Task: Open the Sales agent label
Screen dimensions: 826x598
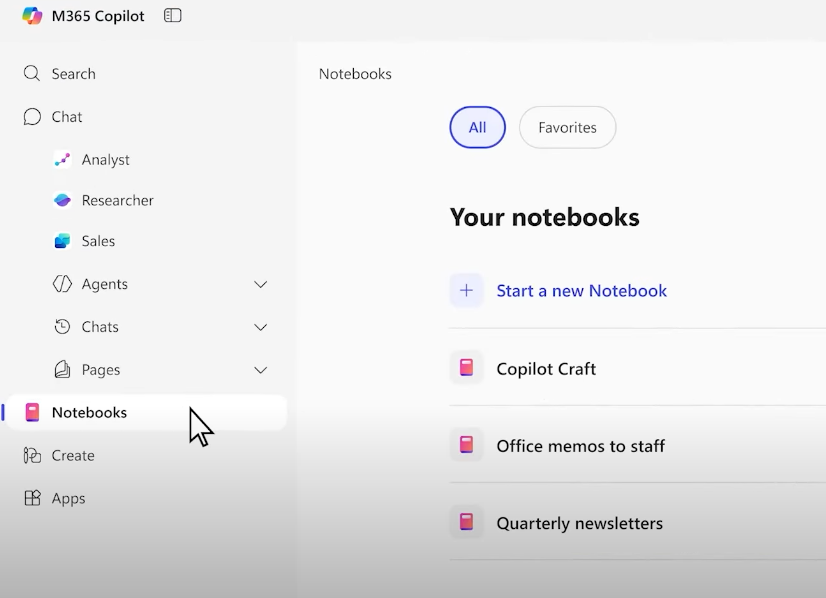Action: 98,241
